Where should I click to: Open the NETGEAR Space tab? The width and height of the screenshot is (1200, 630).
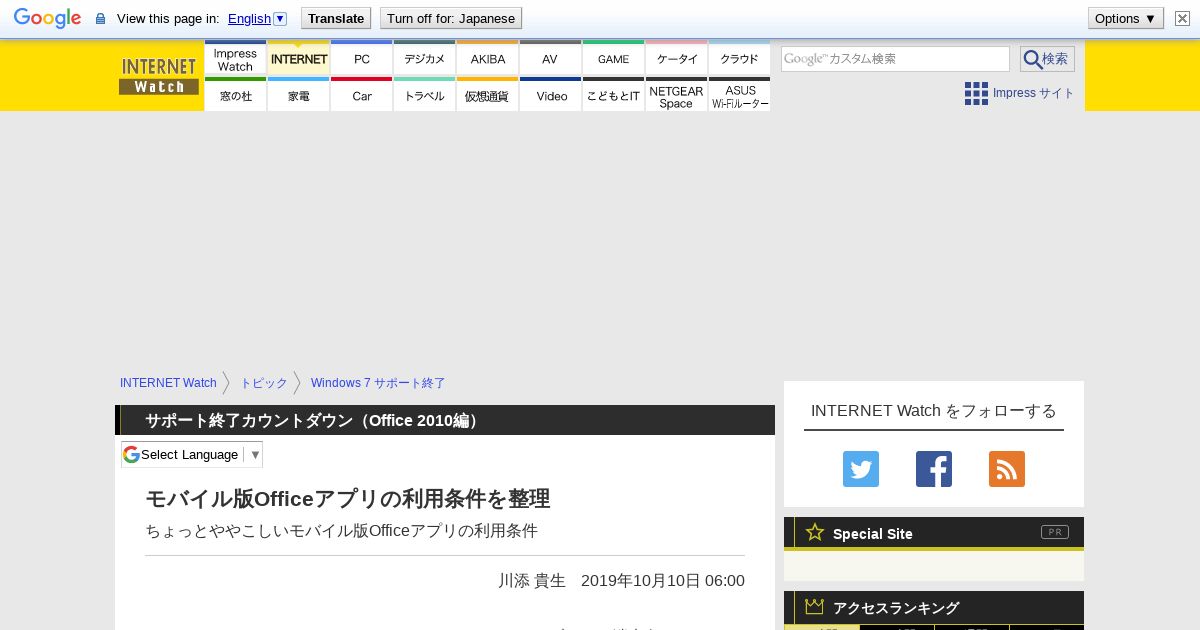tap(676, 95)
